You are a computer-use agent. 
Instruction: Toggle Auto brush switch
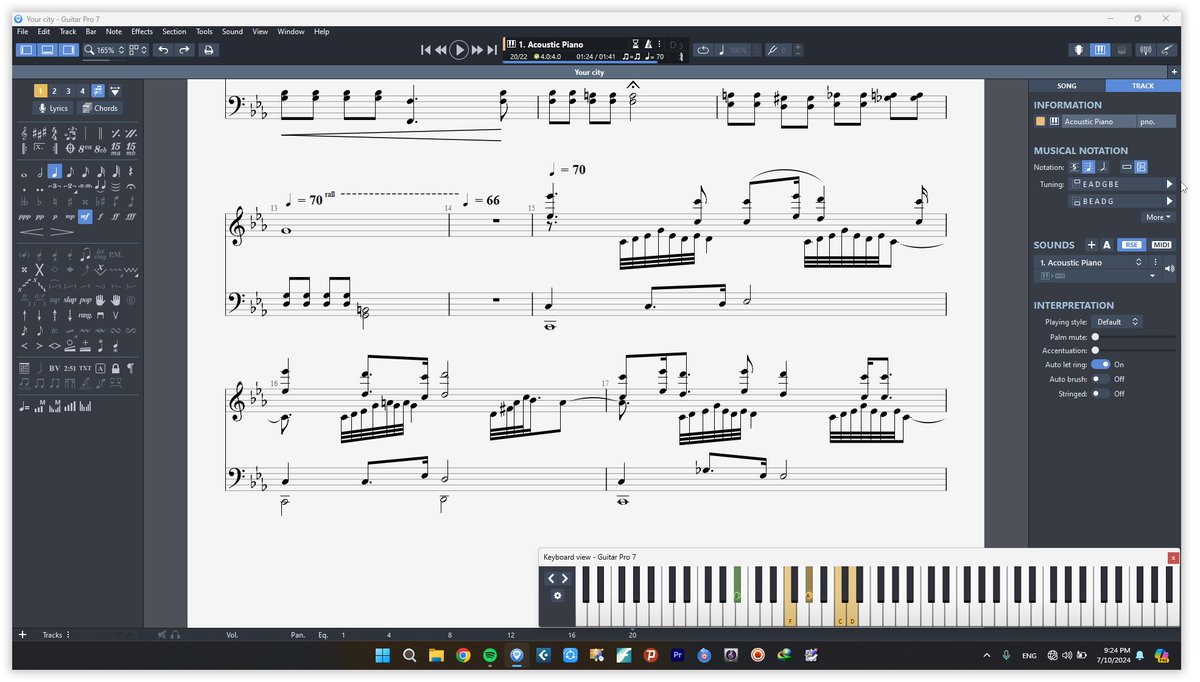pyautogui.click(x=1100, y=379)
